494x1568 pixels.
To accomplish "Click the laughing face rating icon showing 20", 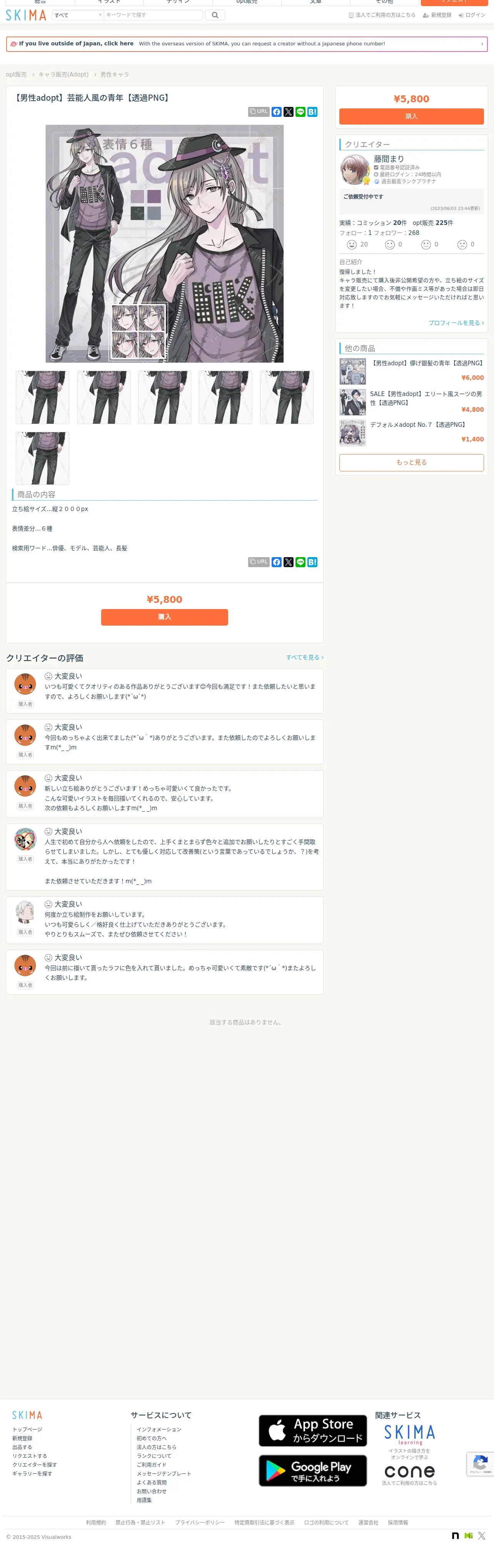I will [x=352, y=245].
